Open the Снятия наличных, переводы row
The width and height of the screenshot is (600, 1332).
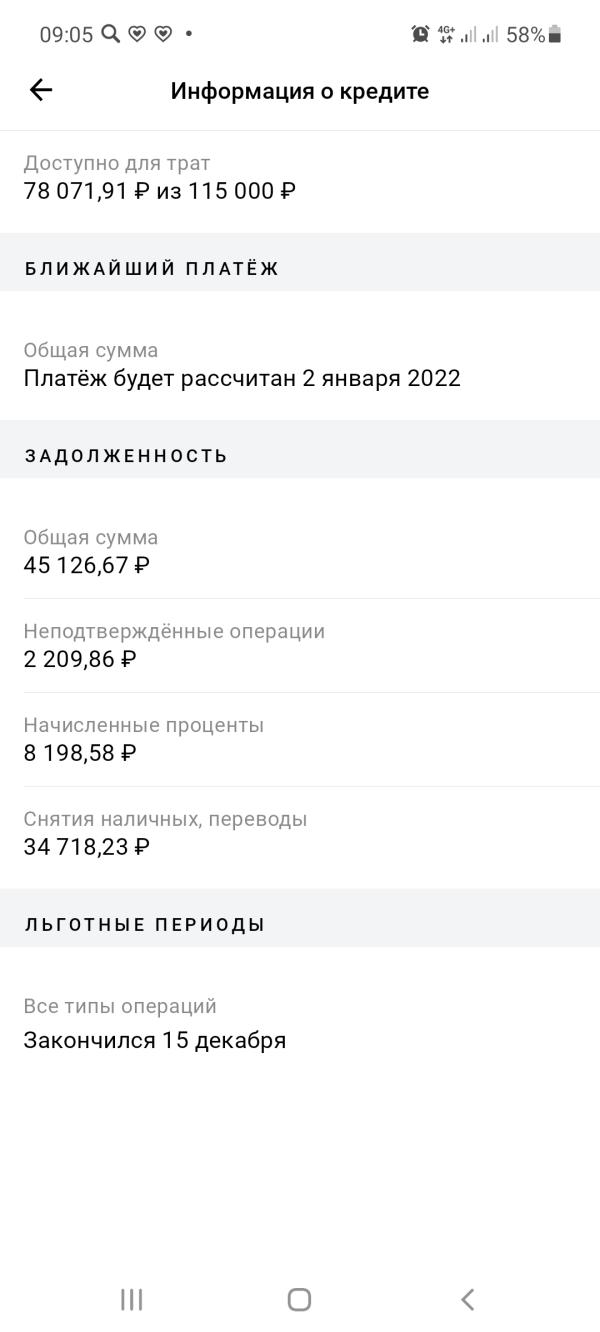click(300, 833)
